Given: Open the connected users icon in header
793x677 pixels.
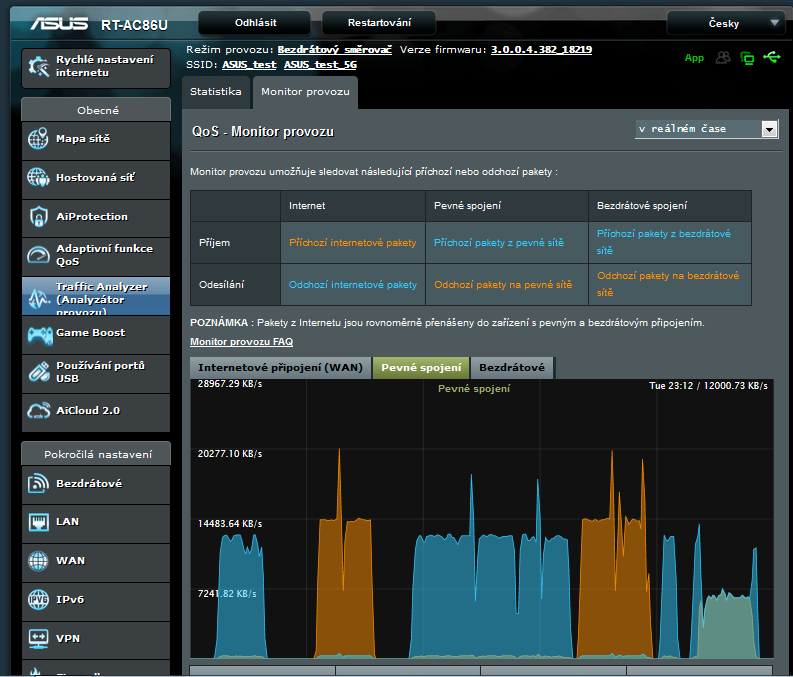Looking at the screenshot, I should click(723, 58).
